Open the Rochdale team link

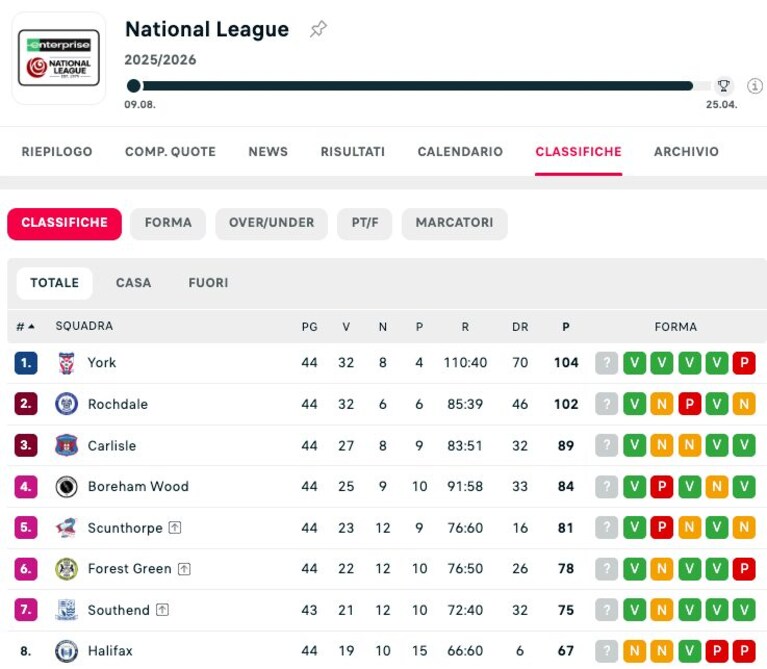(x=117, y=404)
